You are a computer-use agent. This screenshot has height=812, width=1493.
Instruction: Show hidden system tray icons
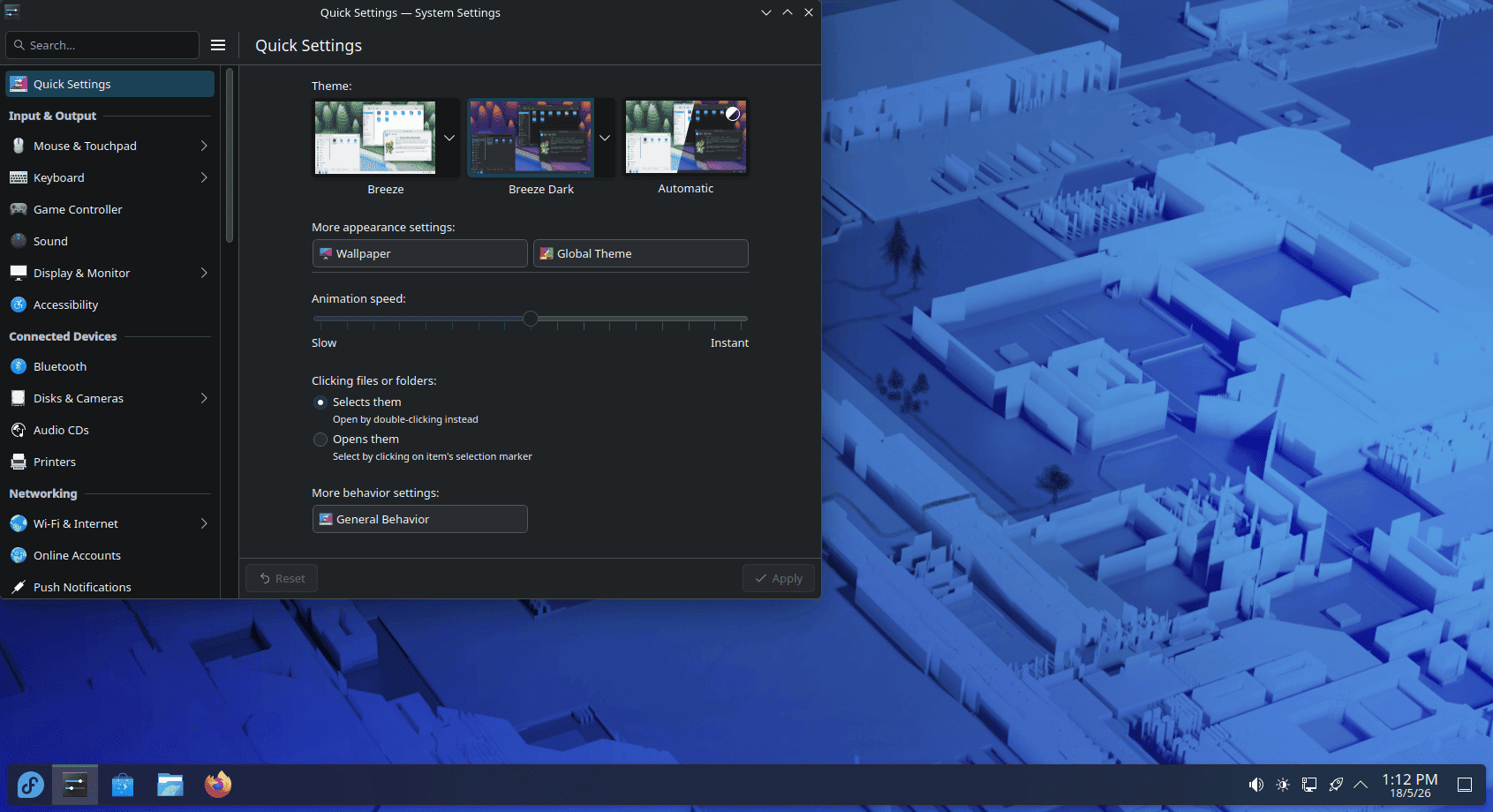click(x=1361, y=785)
